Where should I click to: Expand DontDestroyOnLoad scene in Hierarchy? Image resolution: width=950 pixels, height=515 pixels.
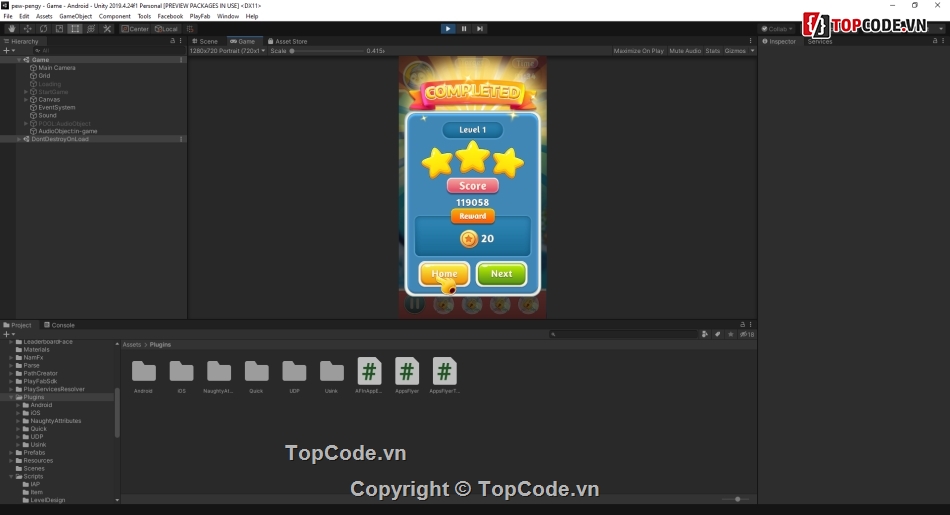19,139
